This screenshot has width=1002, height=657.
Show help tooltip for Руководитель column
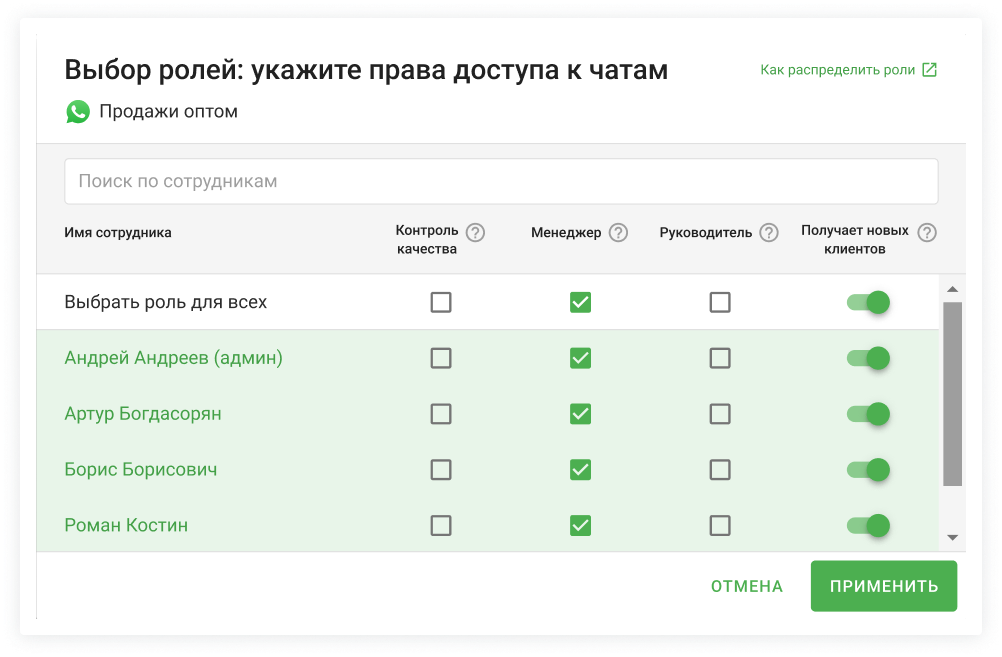coord(768,233)
